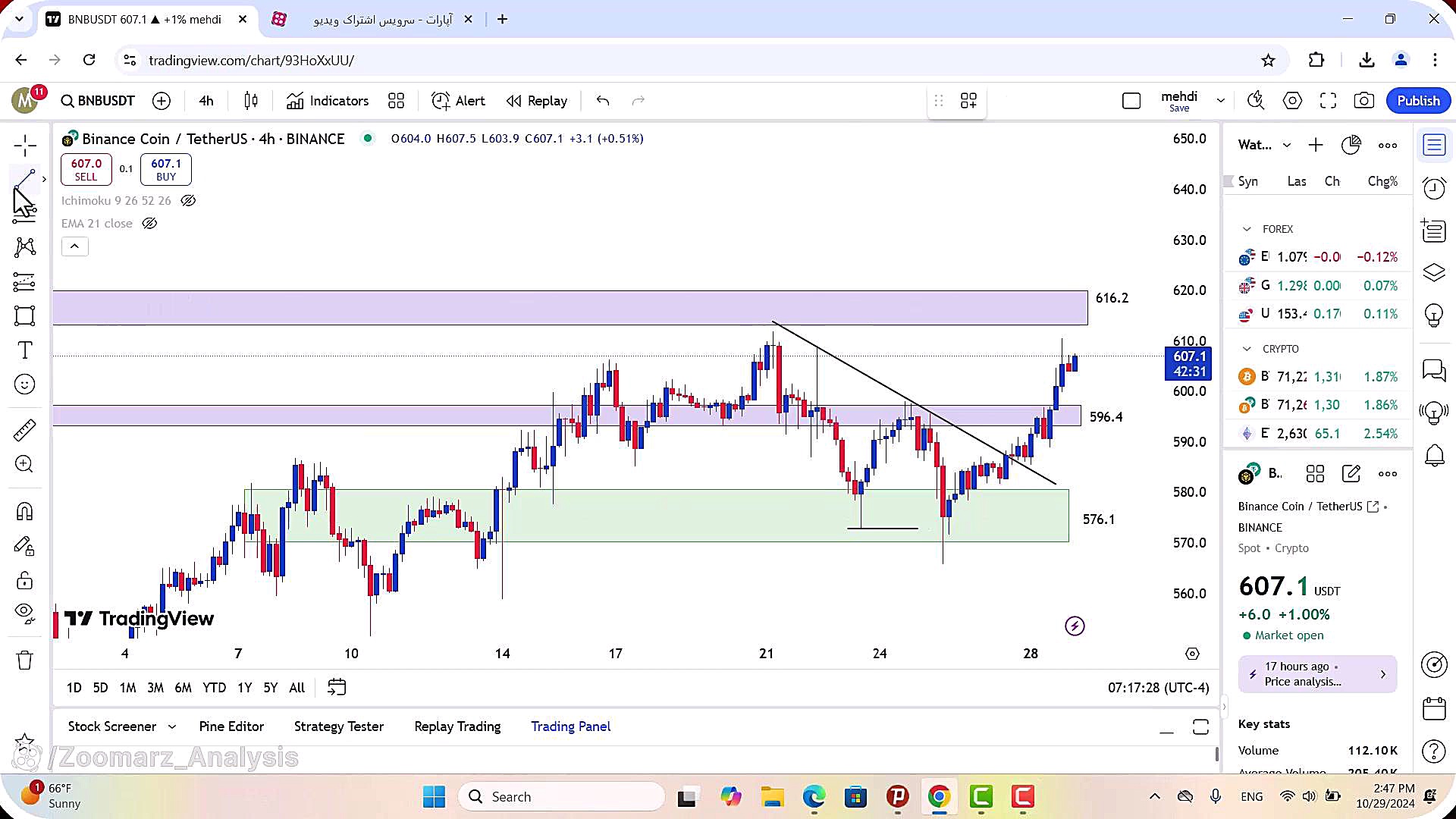Image resolution: width=1456 pixels, height=819 pixels.
Task: Toggle EMA 21 indicator visibility
Action: (149, 223)
